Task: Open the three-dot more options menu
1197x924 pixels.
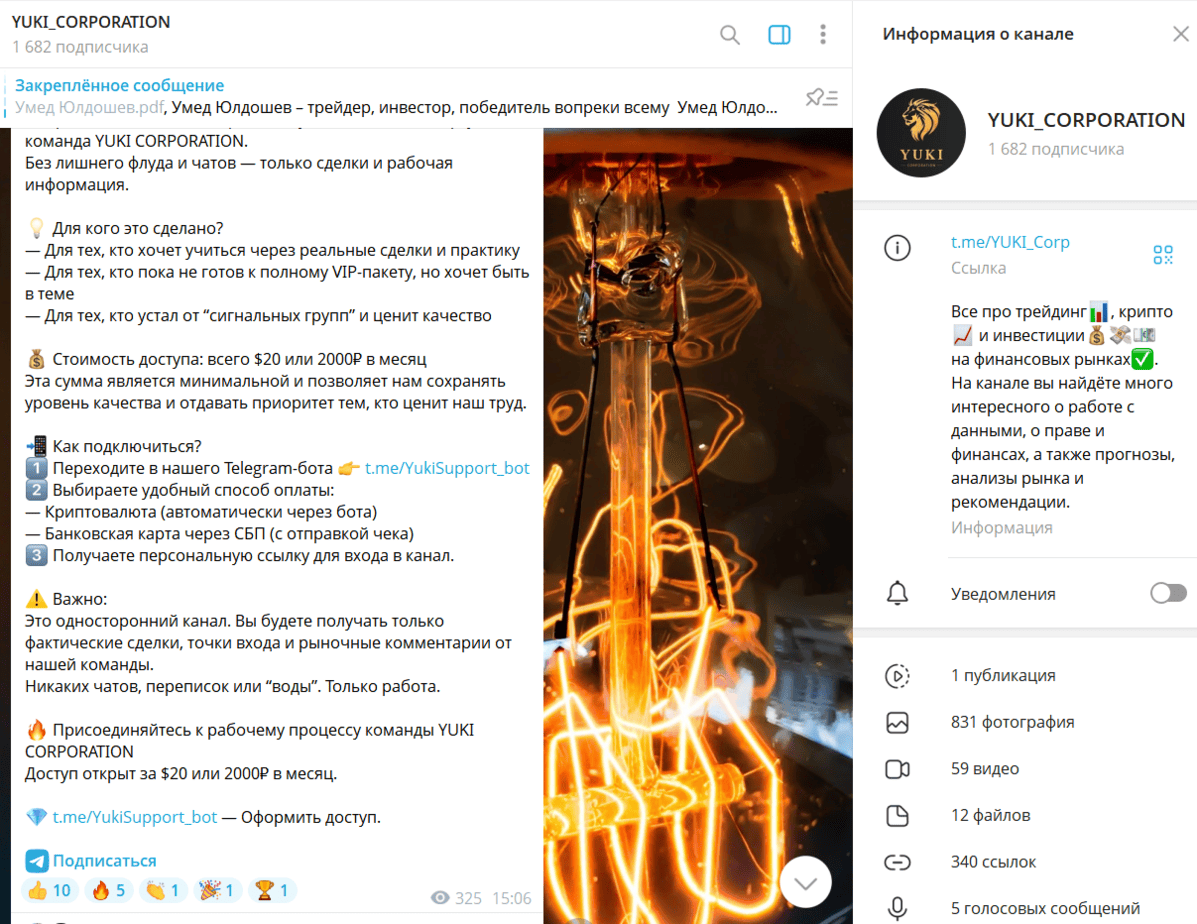Action: coord(822,34)
